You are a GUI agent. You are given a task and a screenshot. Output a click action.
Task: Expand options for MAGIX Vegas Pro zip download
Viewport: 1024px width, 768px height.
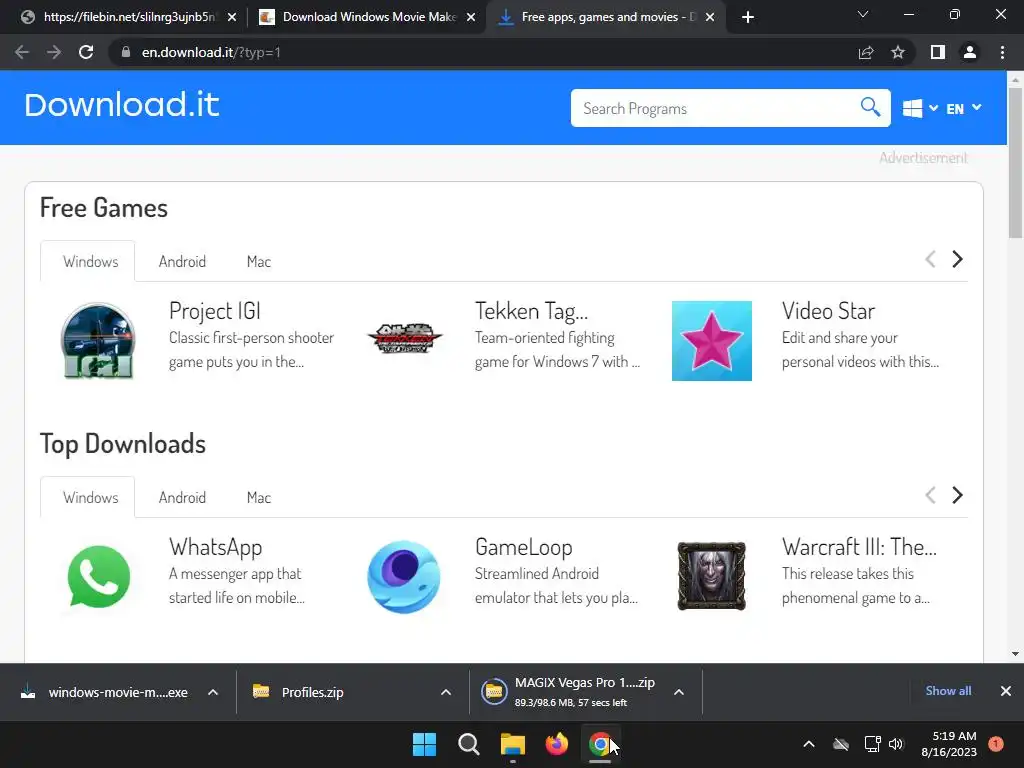pyautogui.click(x=679, y=692)
